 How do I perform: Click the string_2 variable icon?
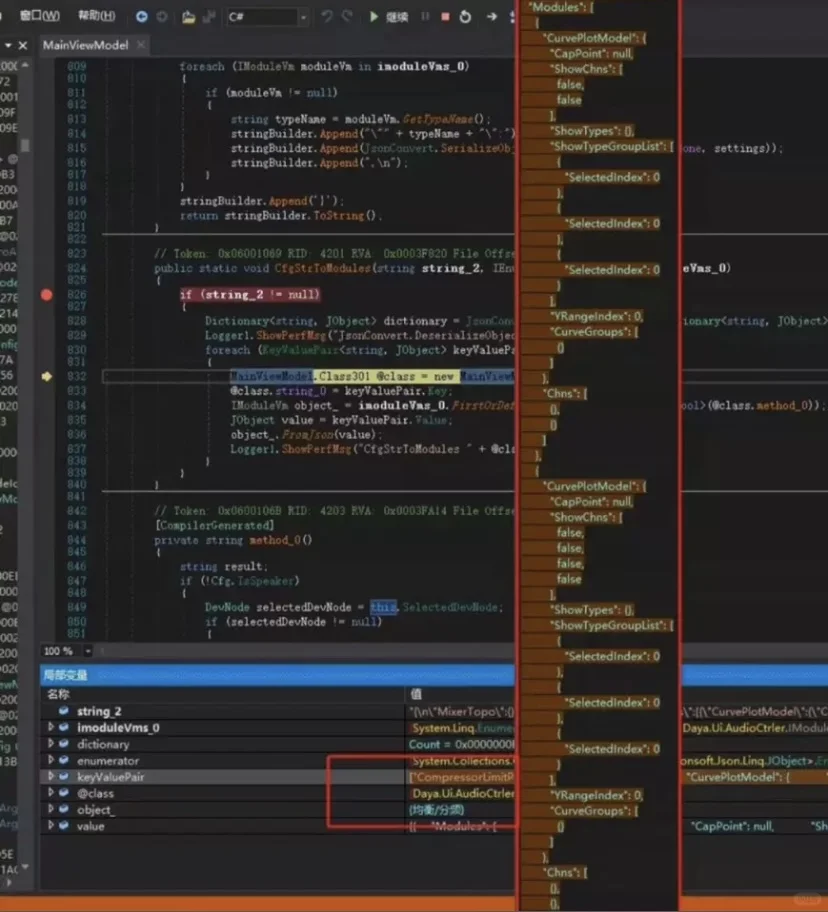pyautogui.click(x=64, y=711)
